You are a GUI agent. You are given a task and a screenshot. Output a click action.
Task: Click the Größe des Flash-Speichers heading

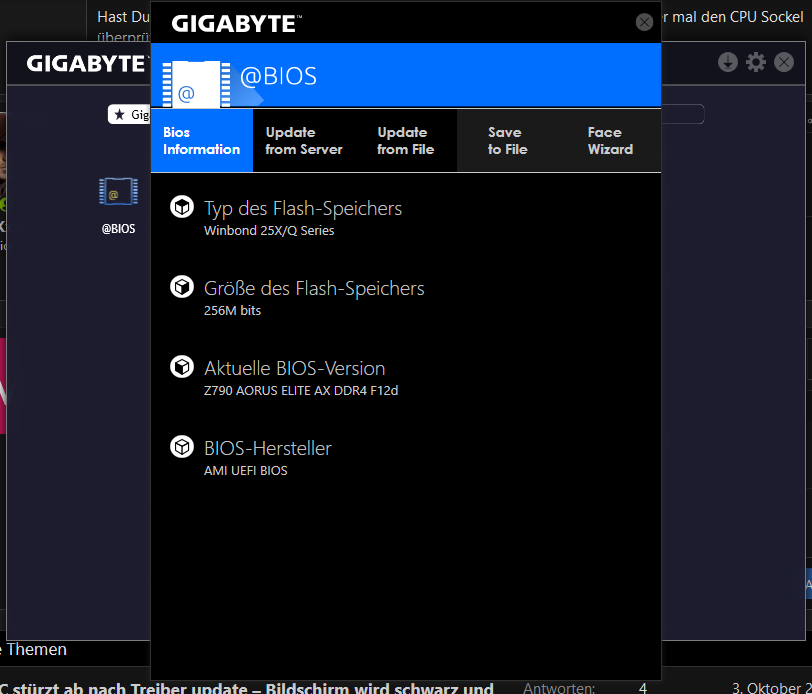tap(314, 288)
